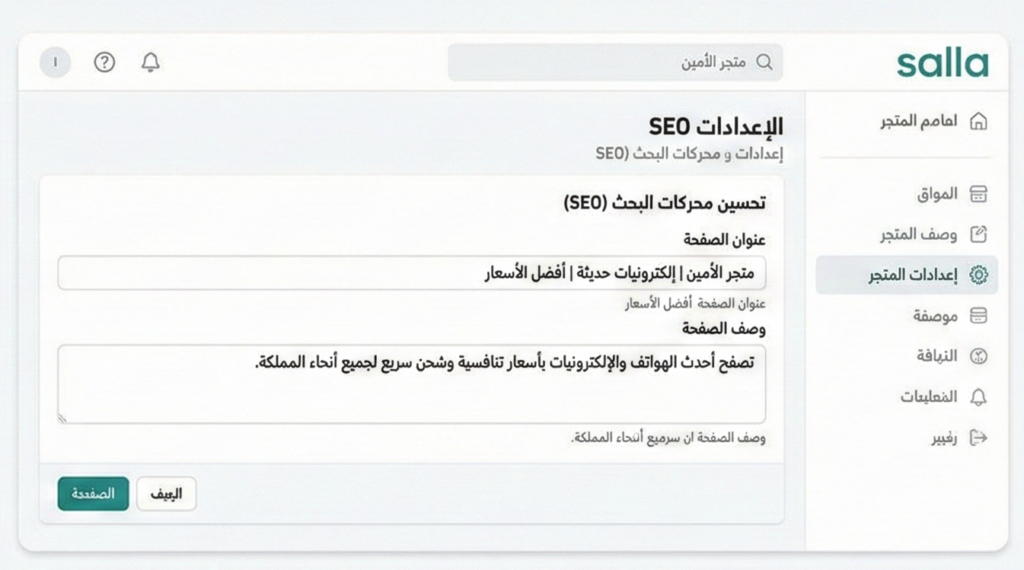The width and height of the screenshot is (1024, 570).
Task: Click the logout arrow icon beside "رفبير"
Action: [x=978, y=438]
